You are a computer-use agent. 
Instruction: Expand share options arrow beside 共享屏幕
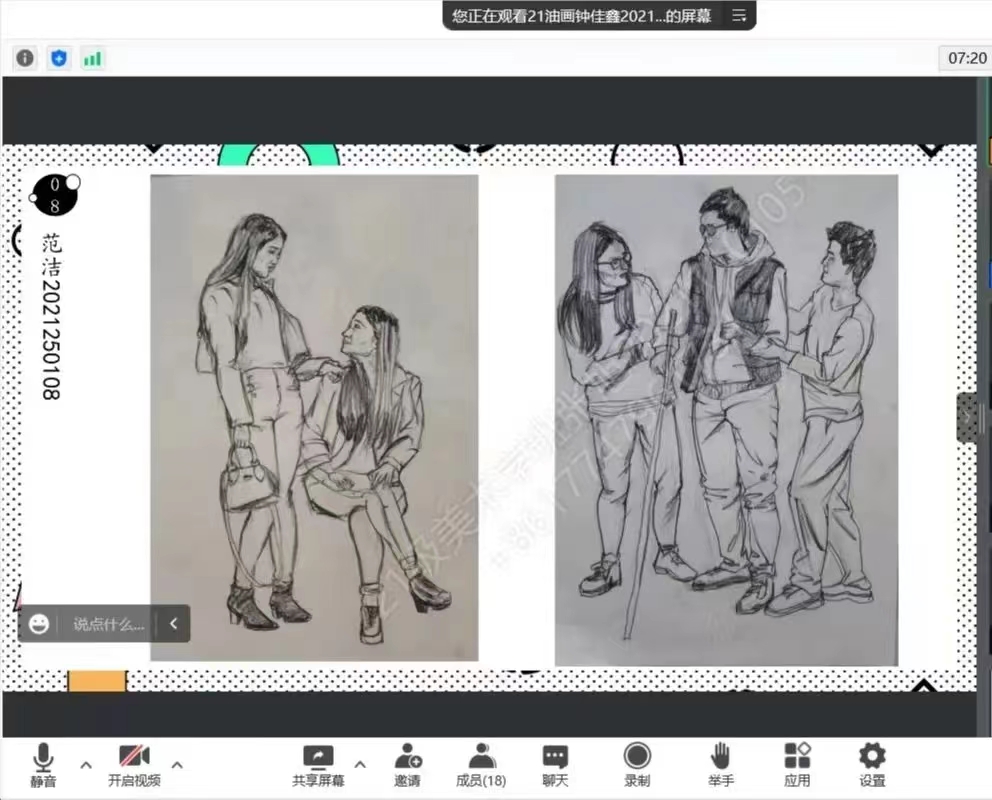(x=360, y=765)
